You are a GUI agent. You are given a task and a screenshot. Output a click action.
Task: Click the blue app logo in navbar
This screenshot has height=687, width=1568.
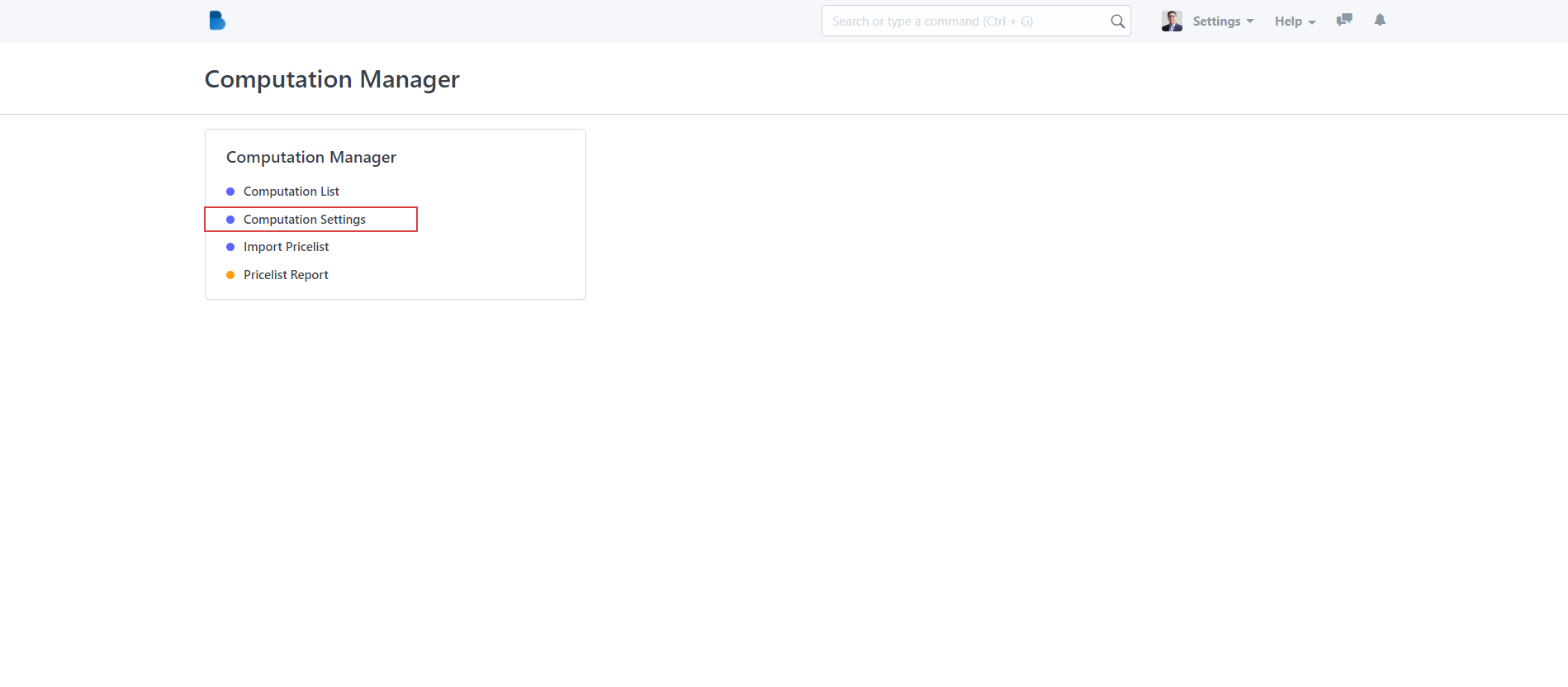tap(217, 21)
